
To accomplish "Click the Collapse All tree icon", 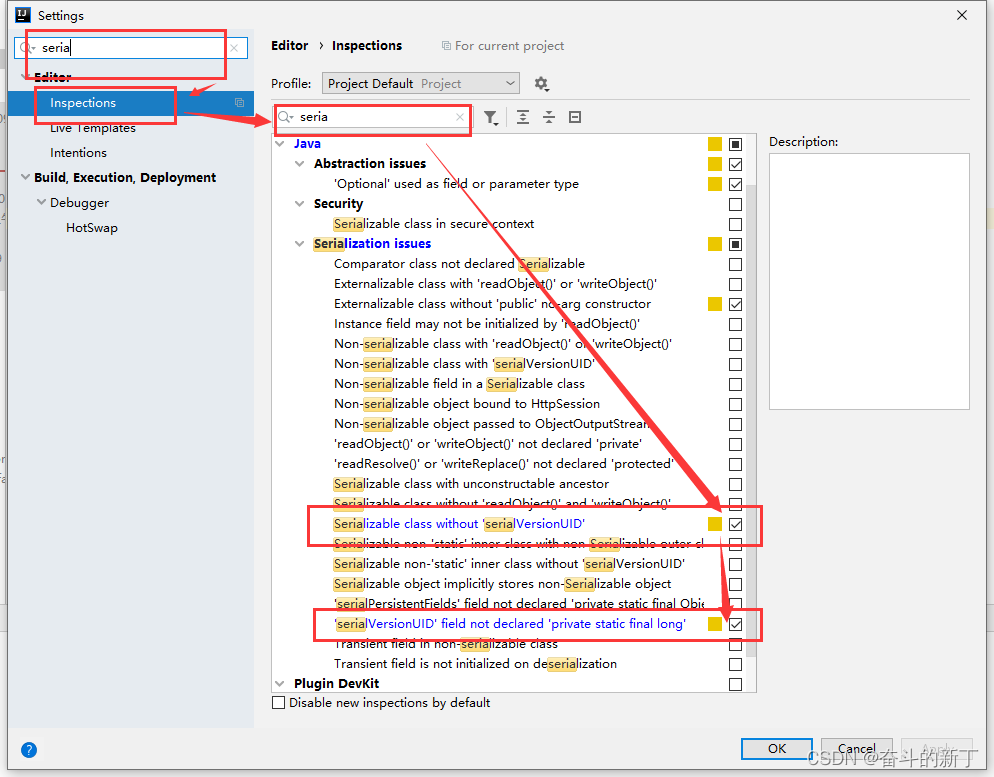I will pos(549,118).
